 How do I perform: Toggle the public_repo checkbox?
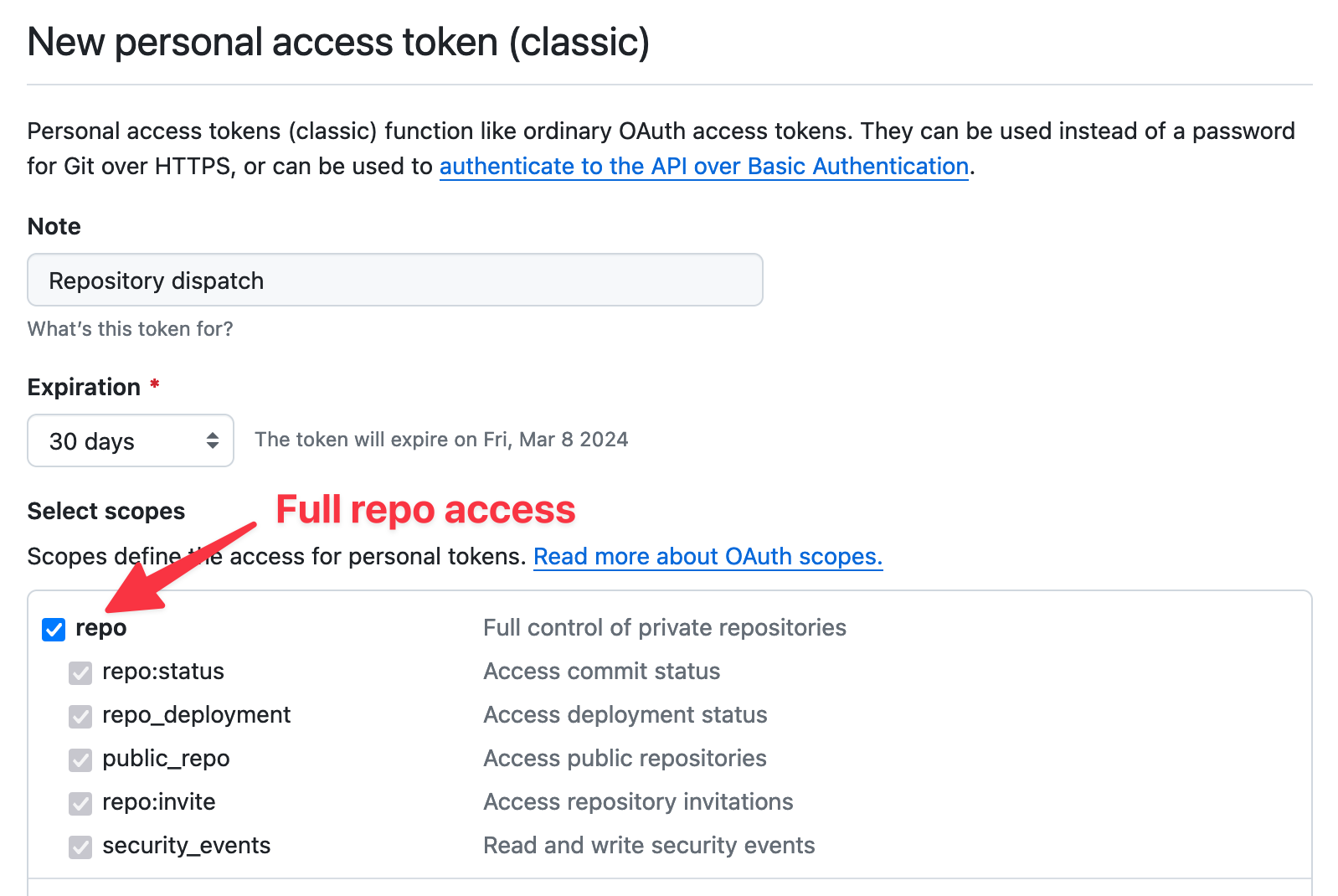pos(80,760)
